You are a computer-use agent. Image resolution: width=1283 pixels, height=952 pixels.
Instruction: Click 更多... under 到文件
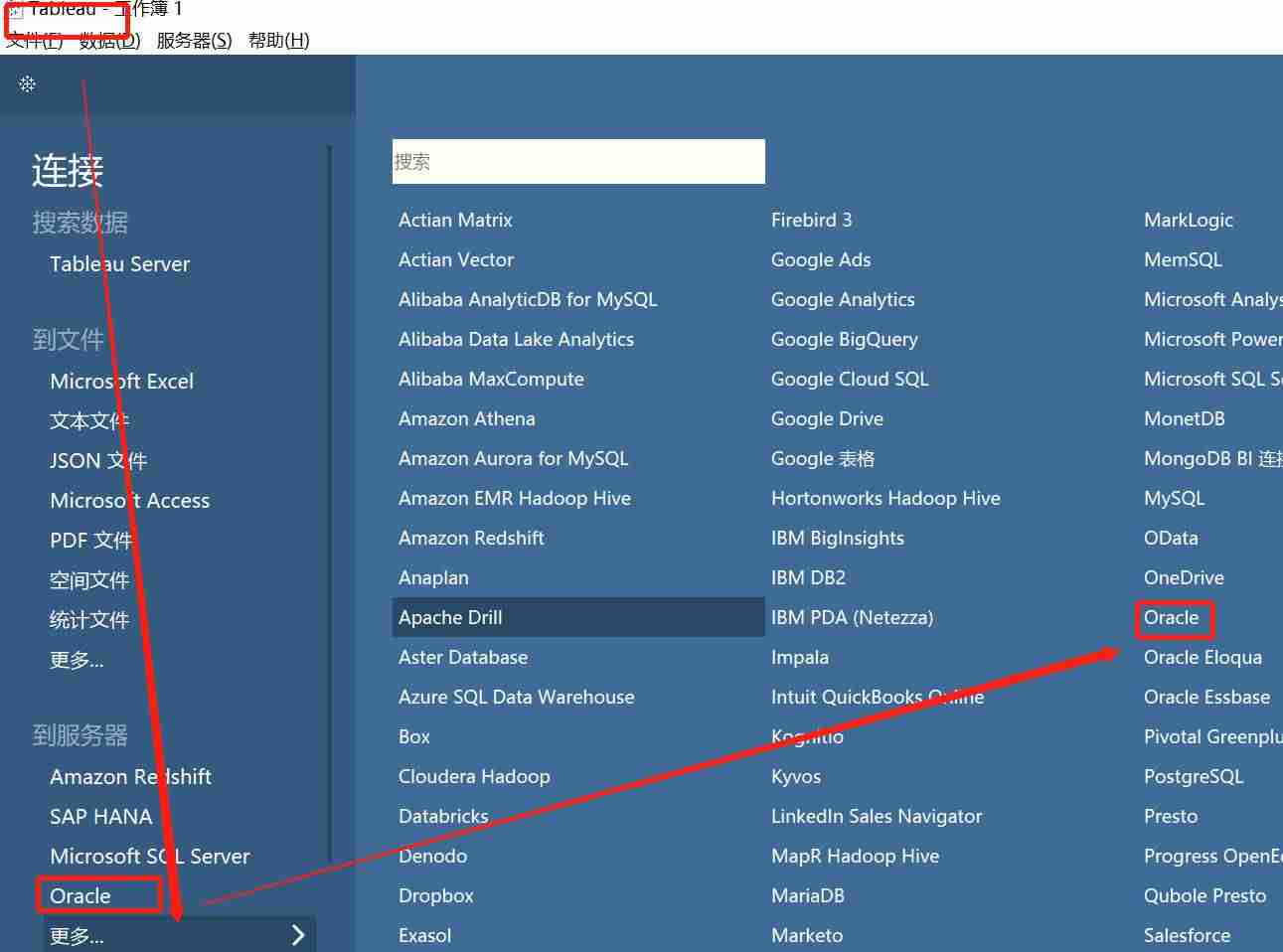pyautogui.click(x=77, y=660)
